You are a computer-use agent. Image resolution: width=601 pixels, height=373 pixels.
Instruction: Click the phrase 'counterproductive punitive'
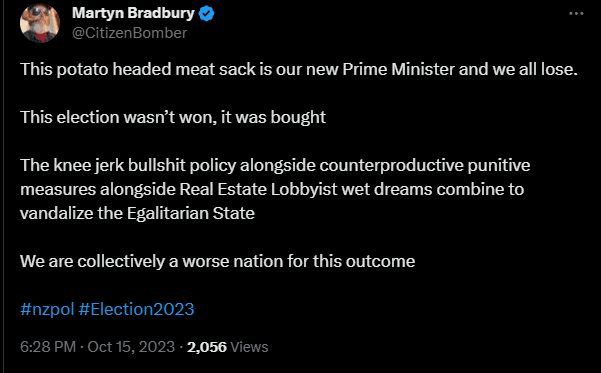pos(425,165)
